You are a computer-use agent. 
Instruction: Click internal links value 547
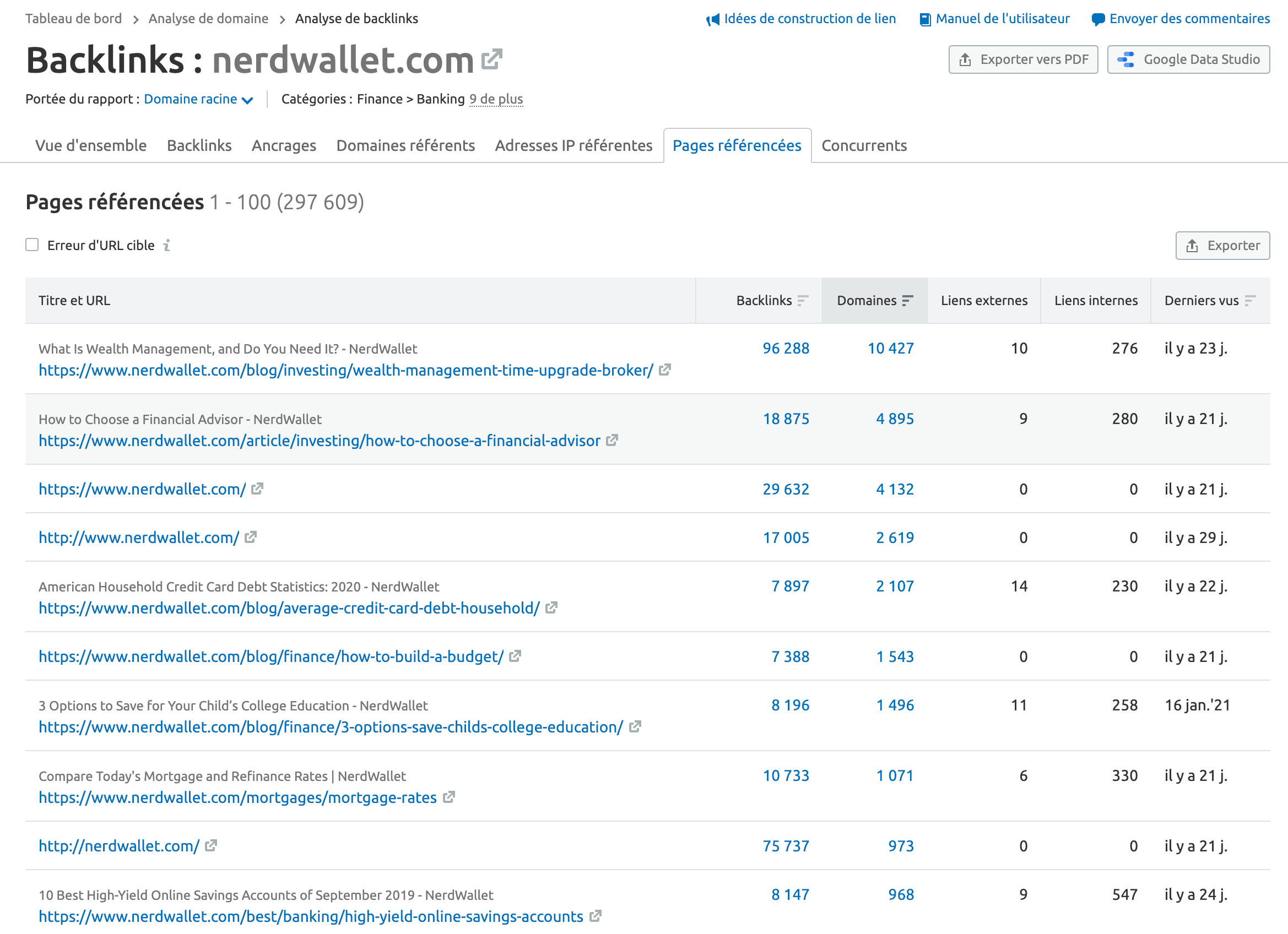[1124, 894]
